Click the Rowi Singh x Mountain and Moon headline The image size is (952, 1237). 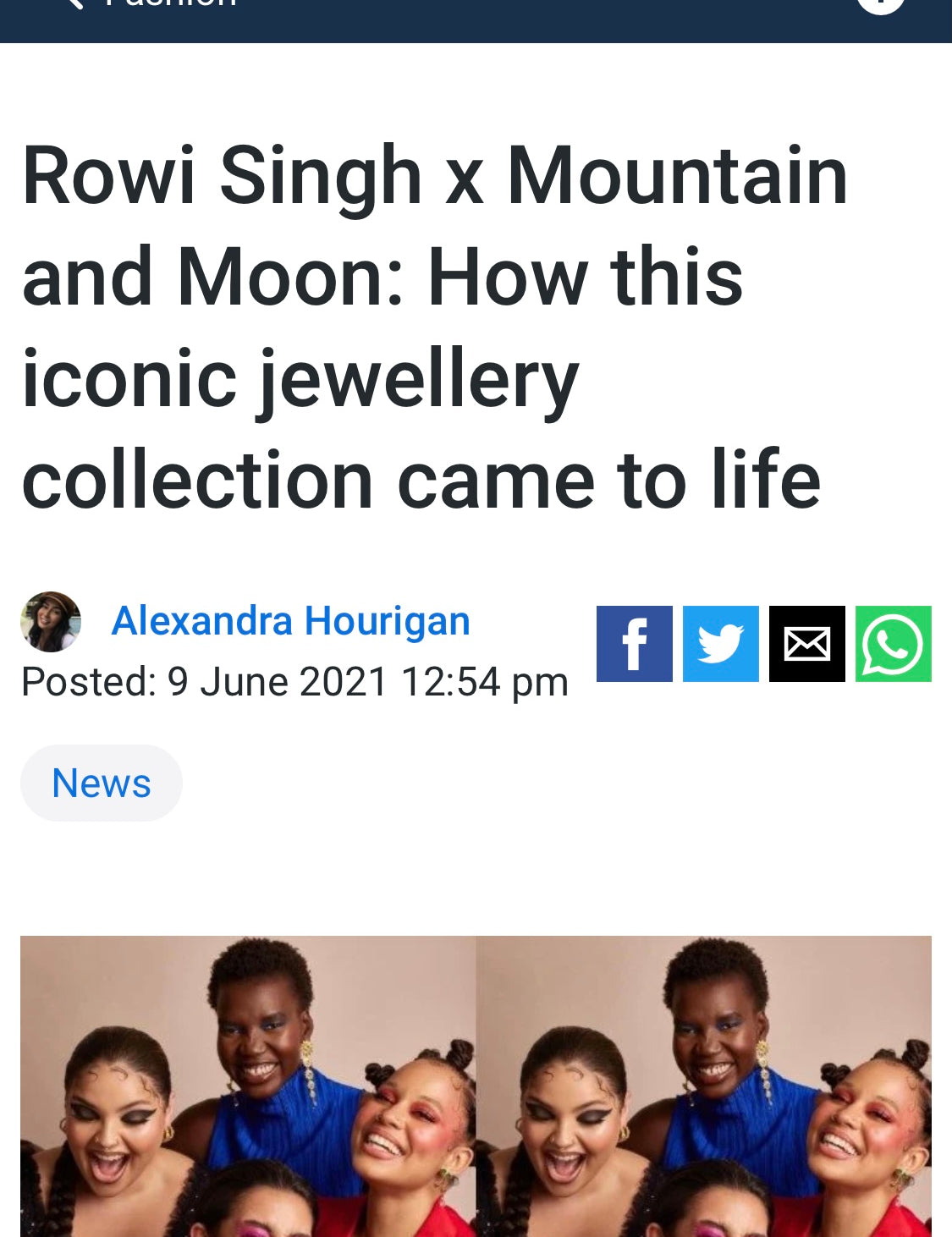434,327
